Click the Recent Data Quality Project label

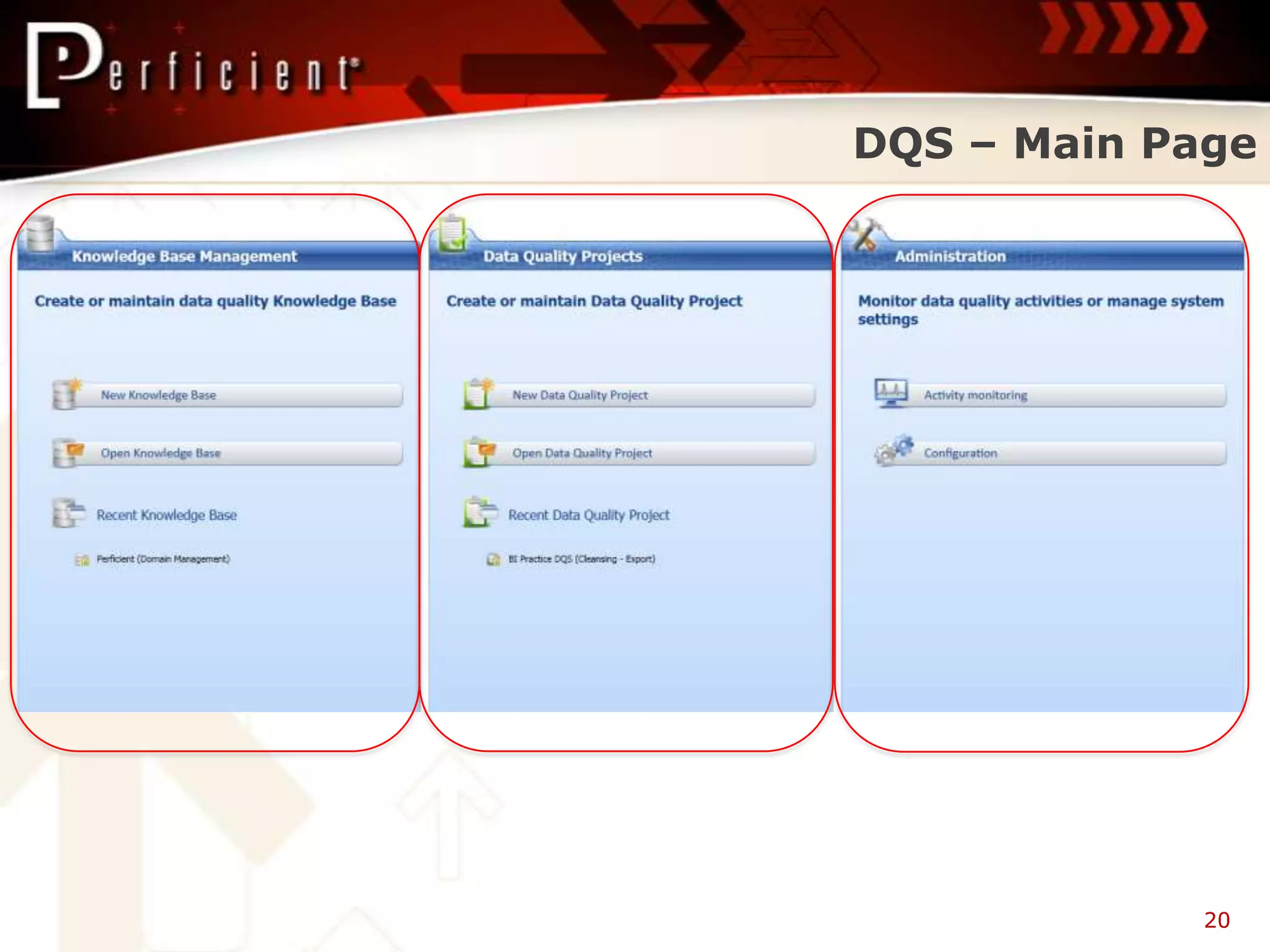coord(588,515)
